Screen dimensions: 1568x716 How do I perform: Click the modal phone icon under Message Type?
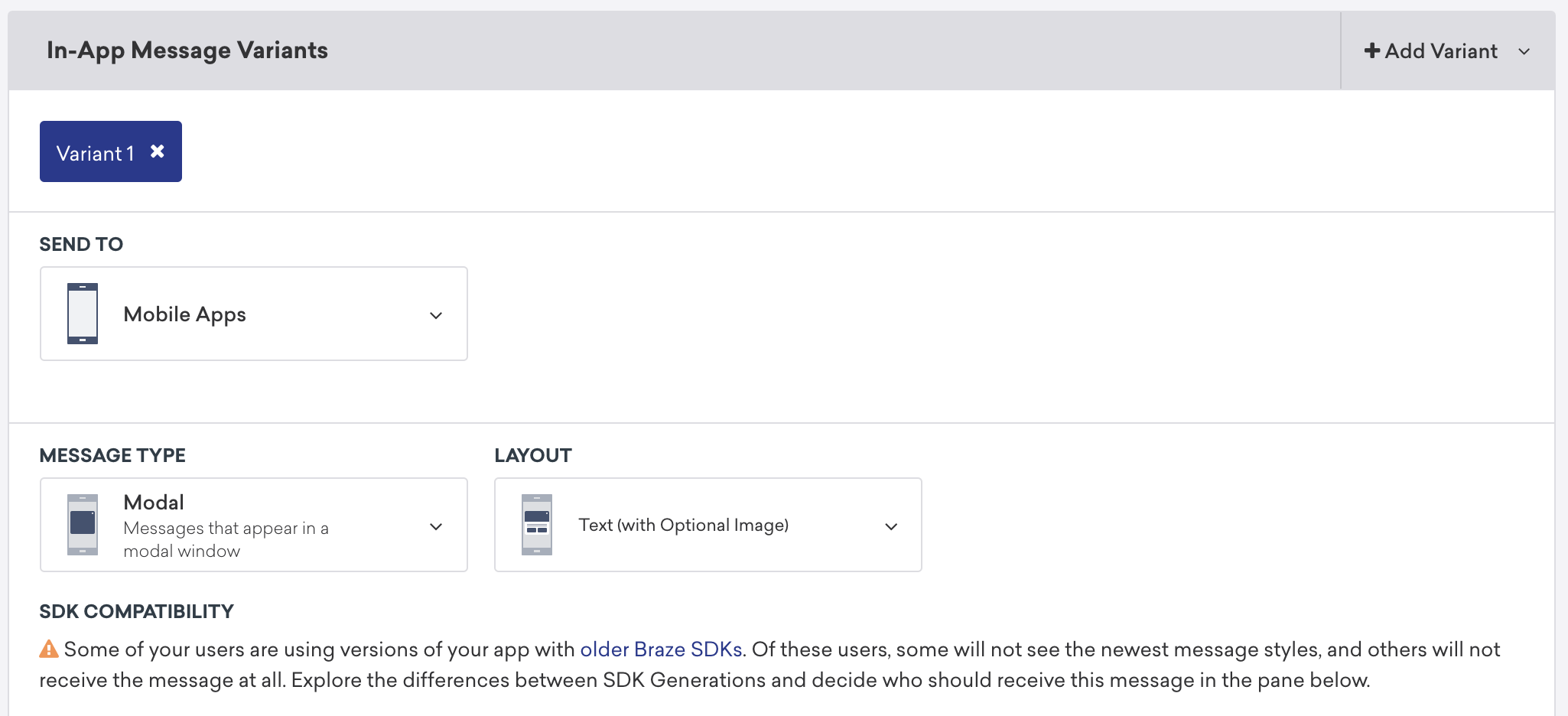[x=81, y=525]
